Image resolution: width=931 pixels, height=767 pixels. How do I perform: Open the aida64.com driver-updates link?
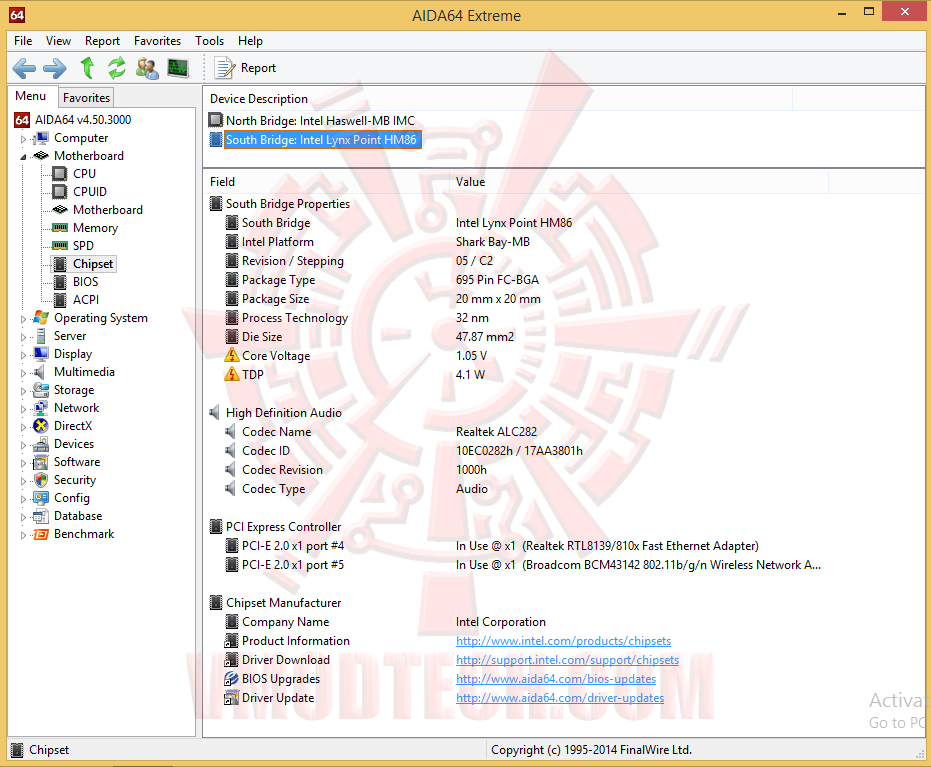(x=560, y=698)
